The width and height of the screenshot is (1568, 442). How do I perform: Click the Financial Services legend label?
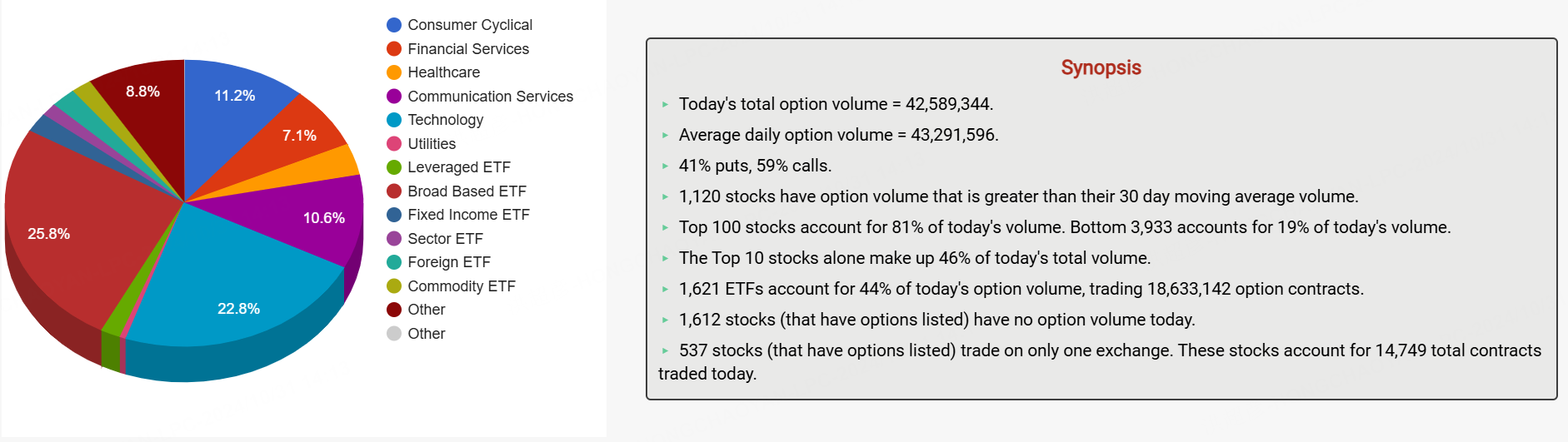coord(467,49)
